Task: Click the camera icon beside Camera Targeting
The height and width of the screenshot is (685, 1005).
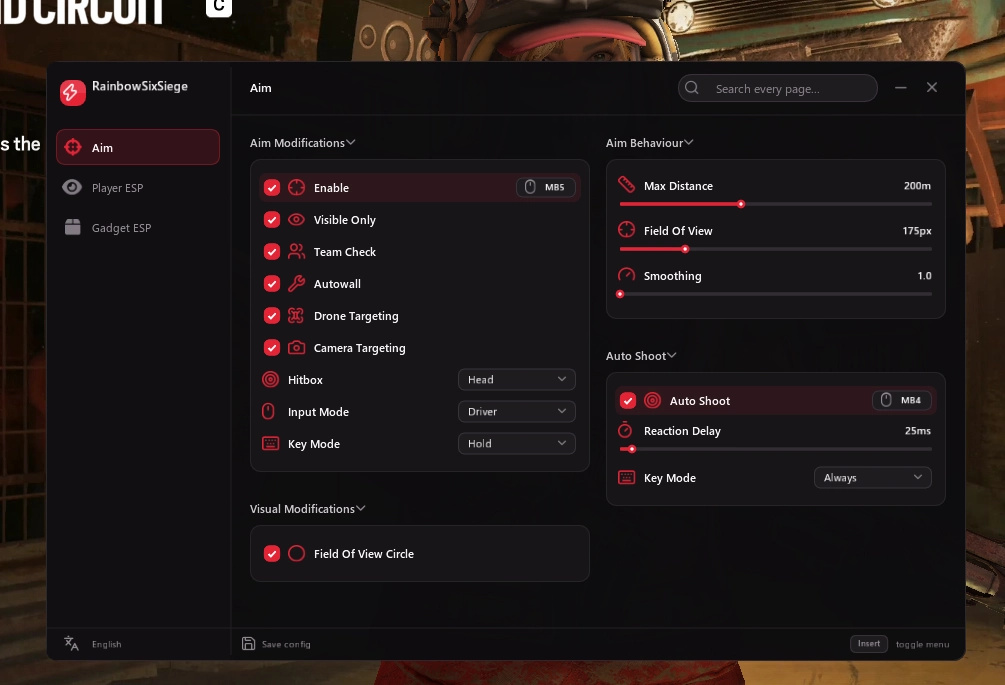Action: click(296, 347)
